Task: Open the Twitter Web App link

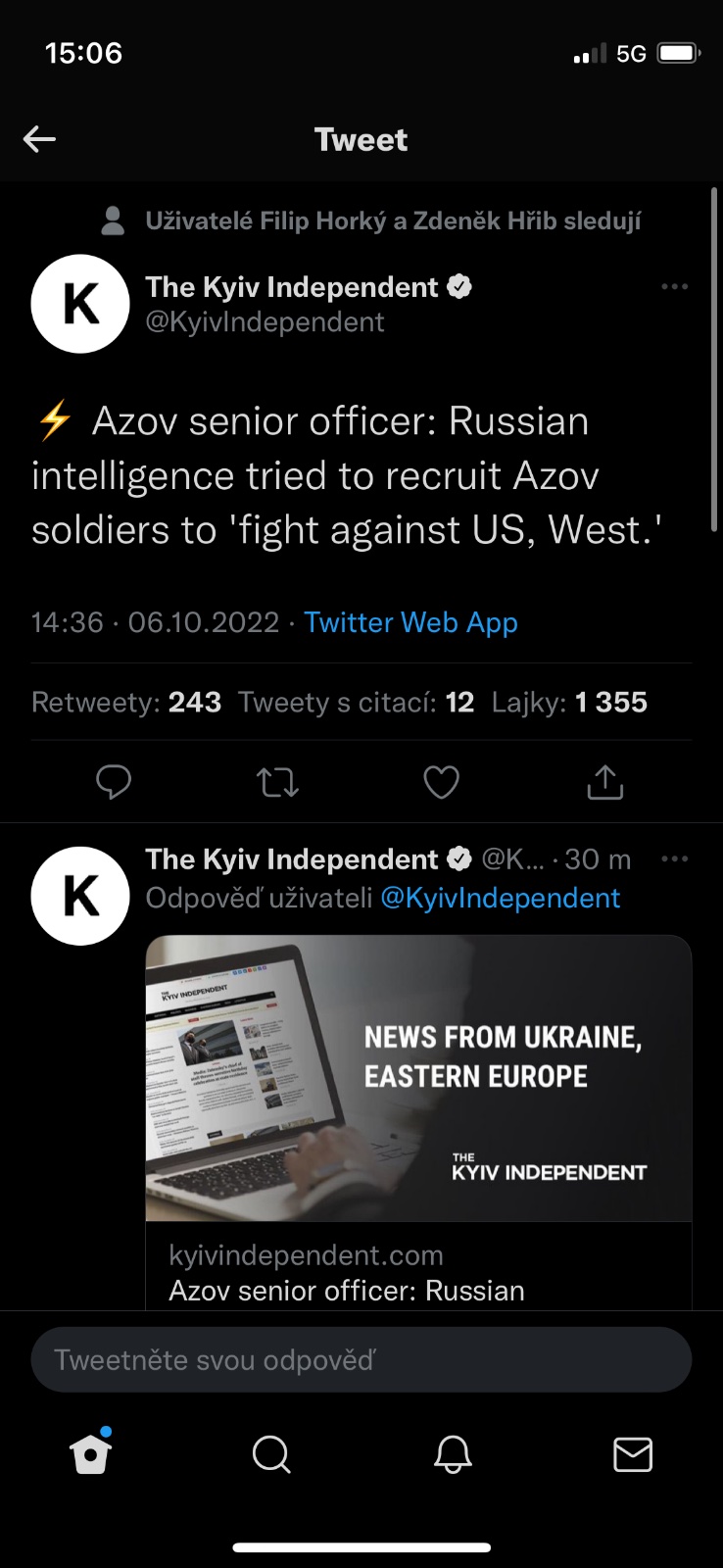Action: [x=410, y=622]
